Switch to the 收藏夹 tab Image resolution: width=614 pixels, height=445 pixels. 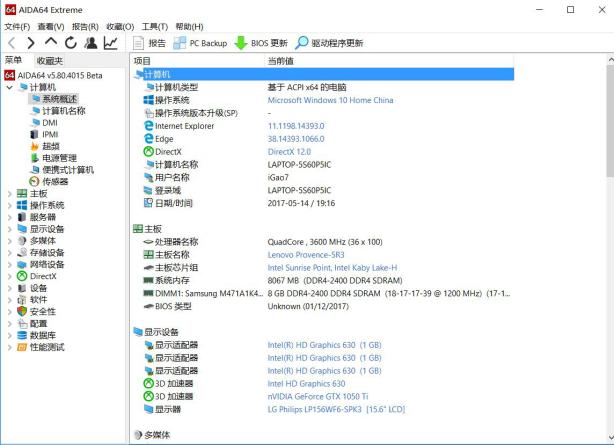coord(50,61)
